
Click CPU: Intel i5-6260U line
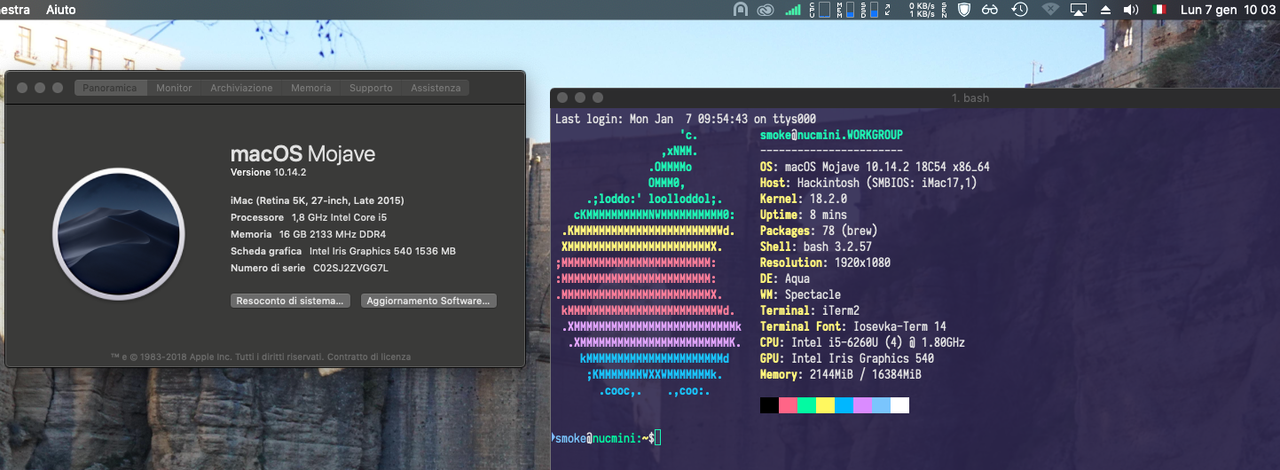pyautogui.click(x=862, y=343)
